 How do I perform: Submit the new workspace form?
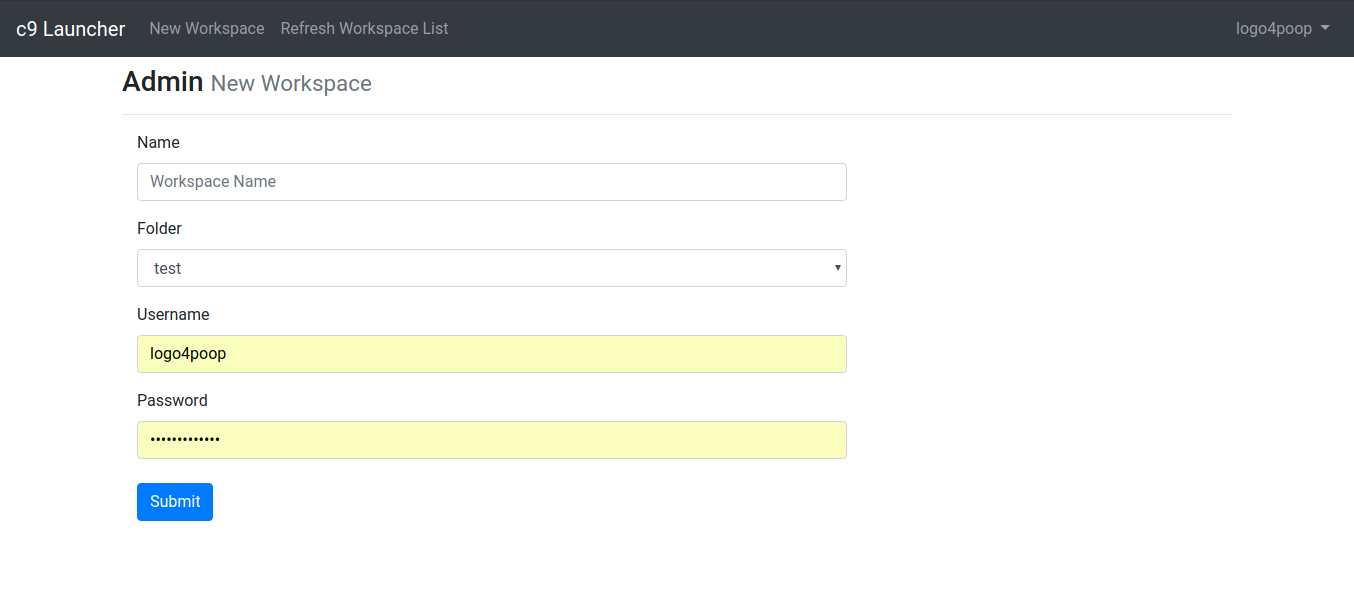click(175, 502)
